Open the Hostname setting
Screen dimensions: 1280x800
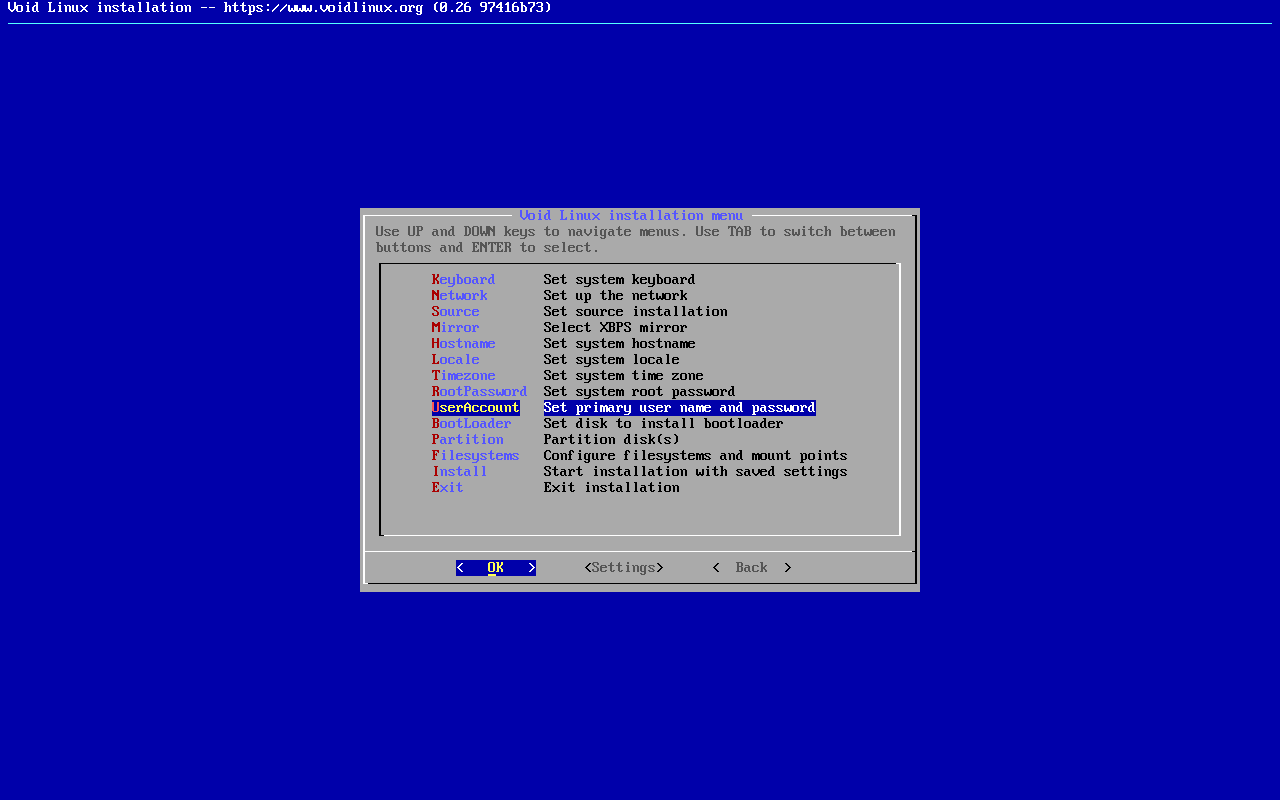click(x=463, y=344)
